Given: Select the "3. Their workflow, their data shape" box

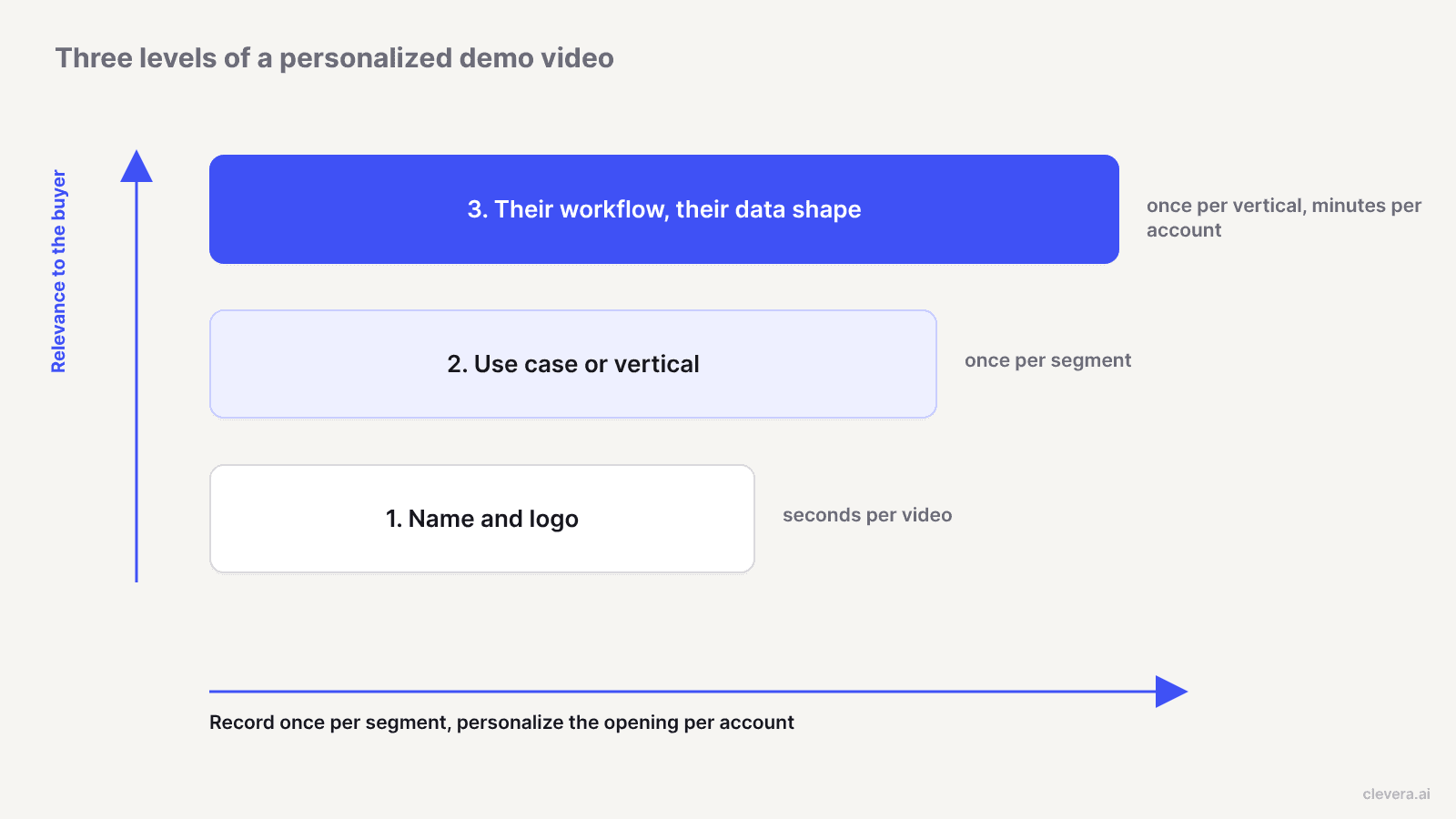Looking at the screenshot, I should (664, 209).
